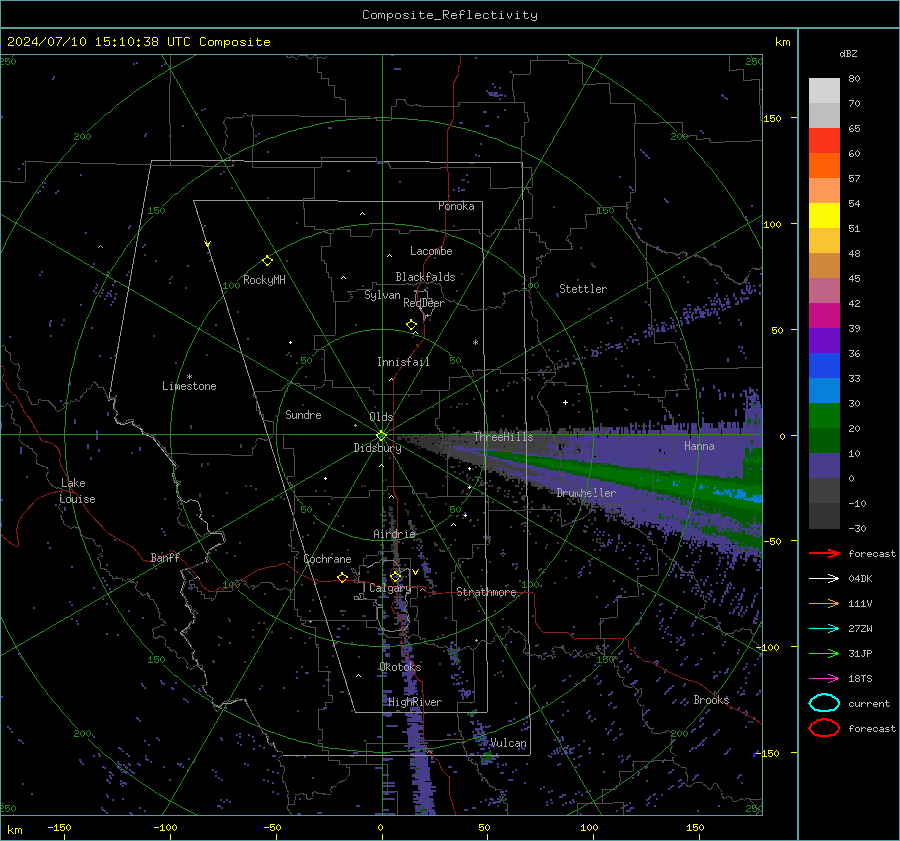The width and height of the screenshot is (900, 841).
Task: Click the RedDeer city label
Action: point(424,303)
